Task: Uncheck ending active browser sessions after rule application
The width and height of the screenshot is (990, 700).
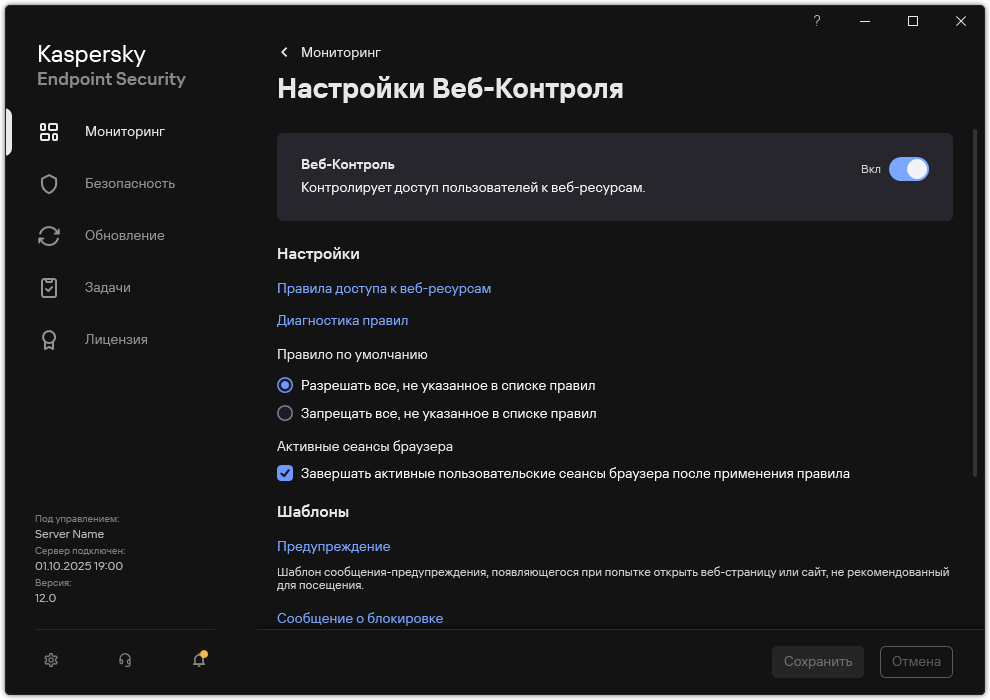Action: tap(285, 473)
